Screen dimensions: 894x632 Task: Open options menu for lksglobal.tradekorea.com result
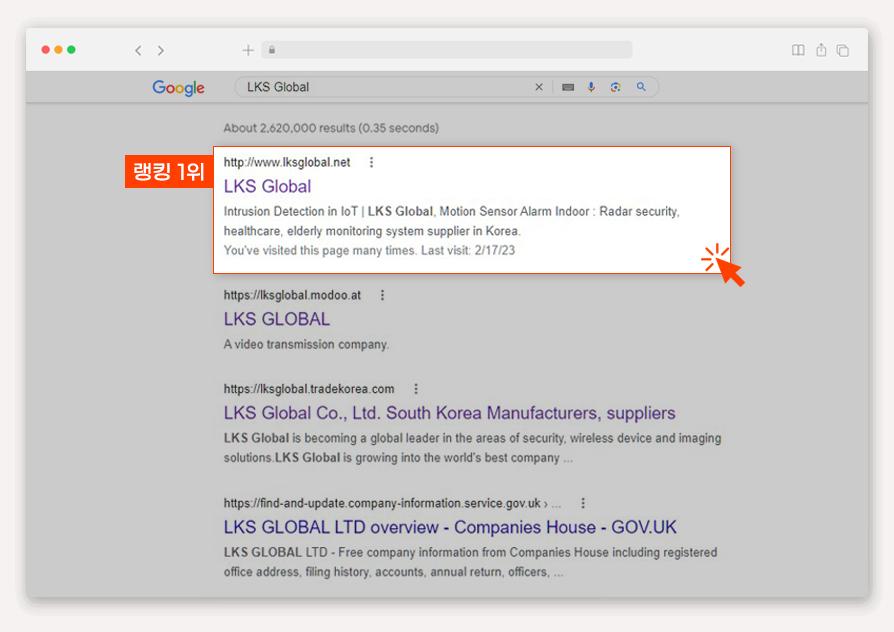click(x=416, y=389)
